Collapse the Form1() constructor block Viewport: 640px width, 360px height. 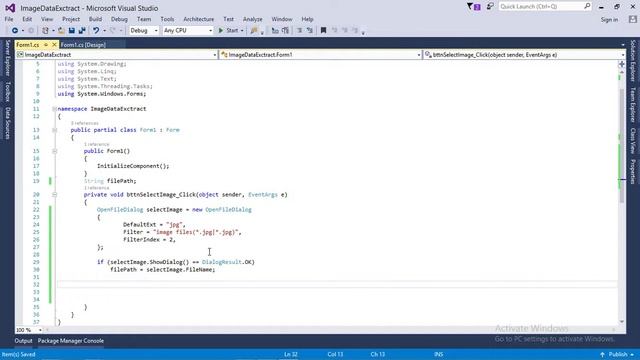[54, 151]
